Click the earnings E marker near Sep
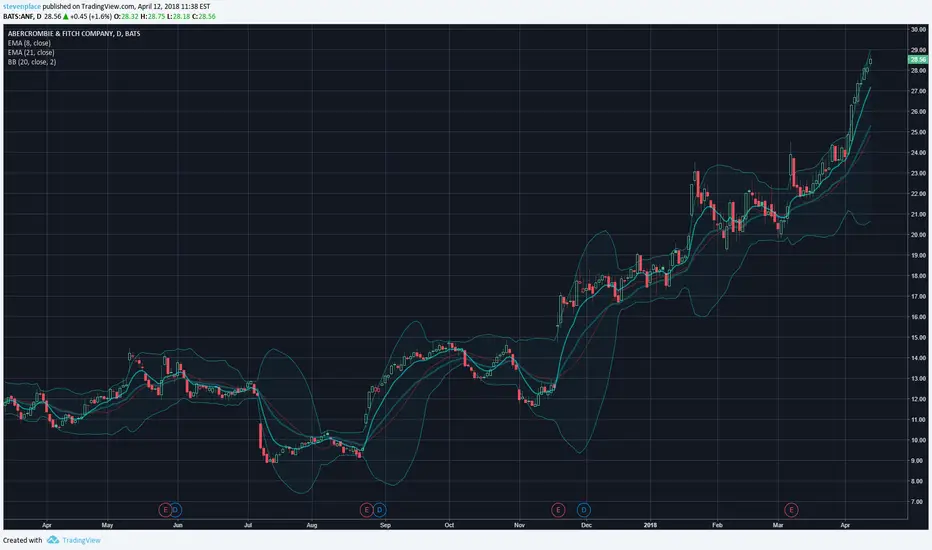Screen dimensions: 932x550 click(367, 510)
